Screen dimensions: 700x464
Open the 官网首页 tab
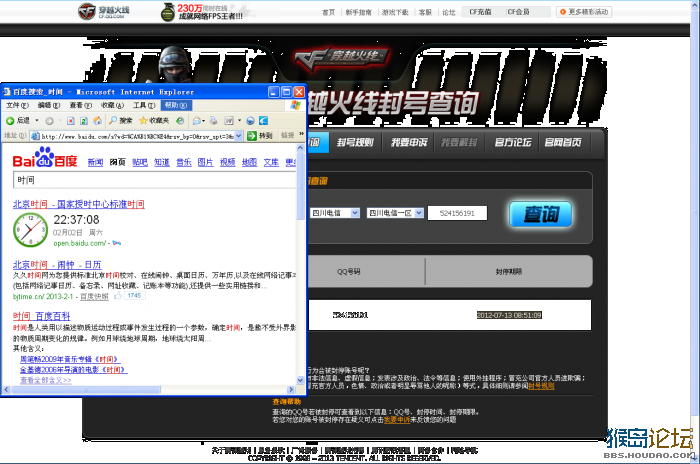coord(562,142)
